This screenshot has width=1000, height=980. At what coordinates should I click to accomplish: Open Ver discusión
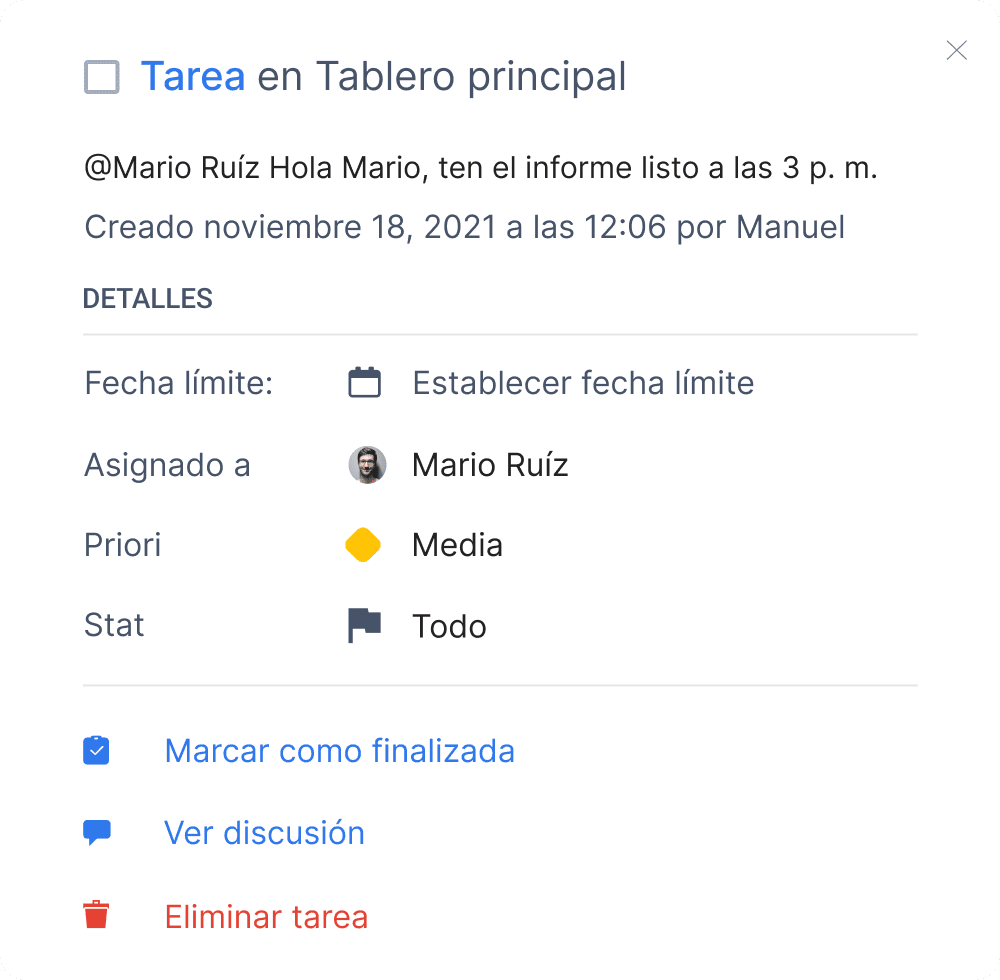(x=264, y=833)
